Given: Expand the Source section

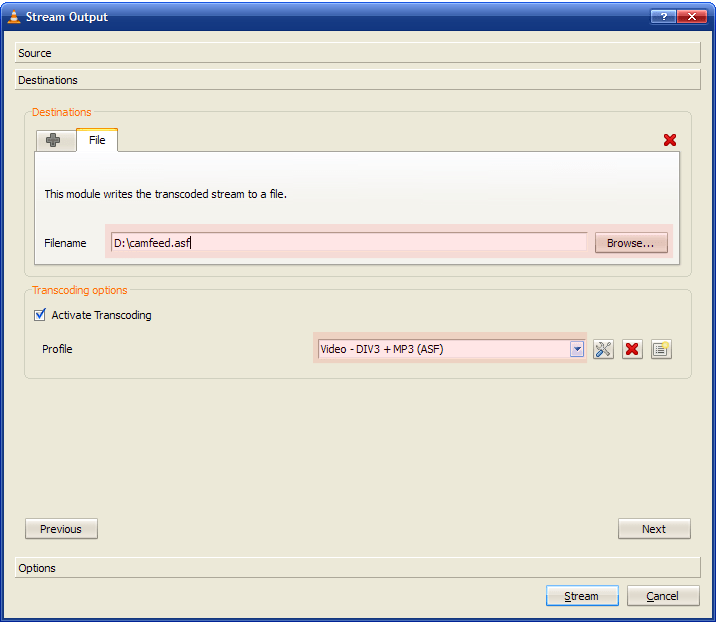Looking at the screenshot, I should 358,53.
